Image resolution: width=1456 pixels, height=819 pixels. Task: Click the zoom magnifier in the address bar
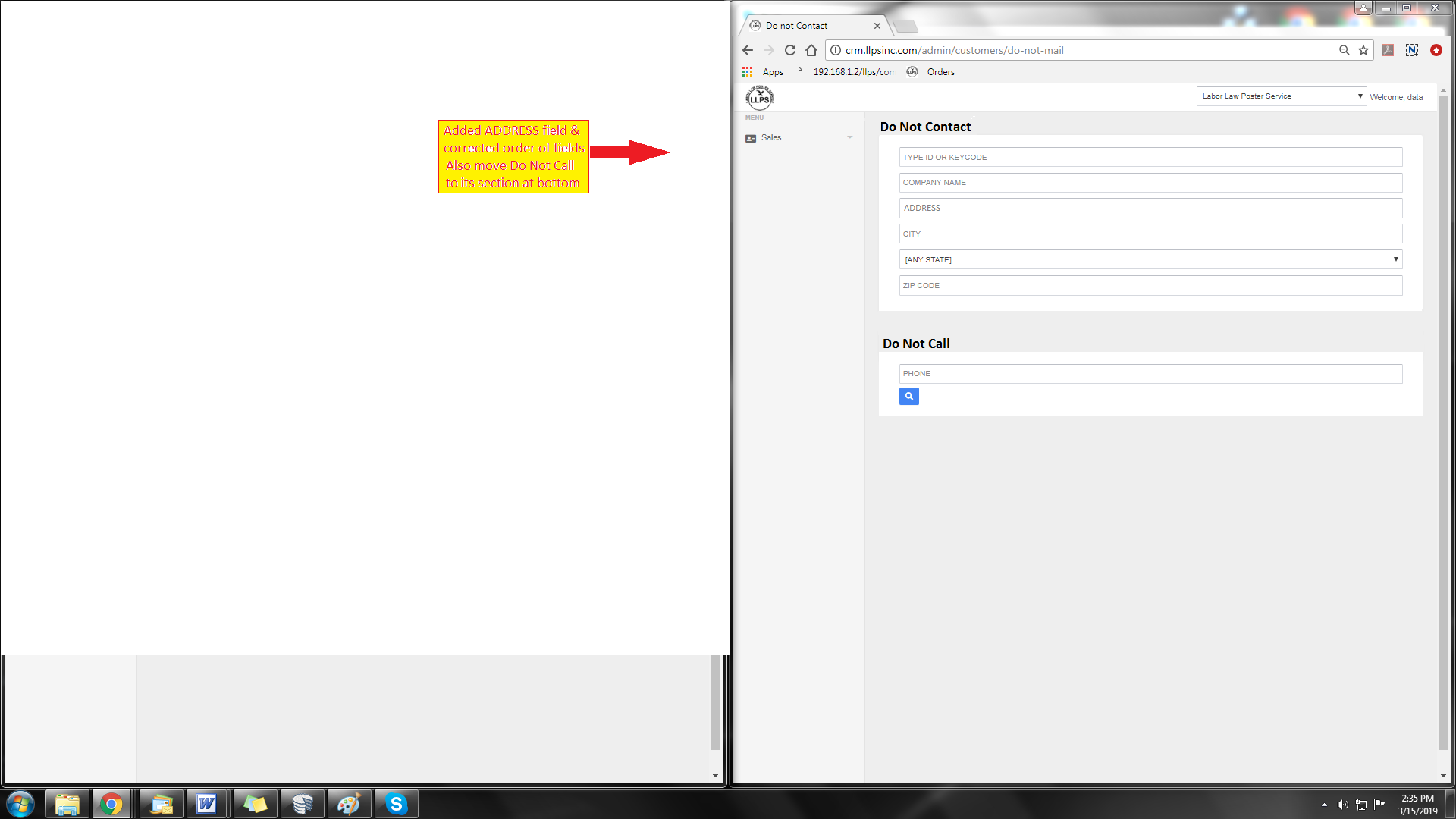coord(1344,50)
